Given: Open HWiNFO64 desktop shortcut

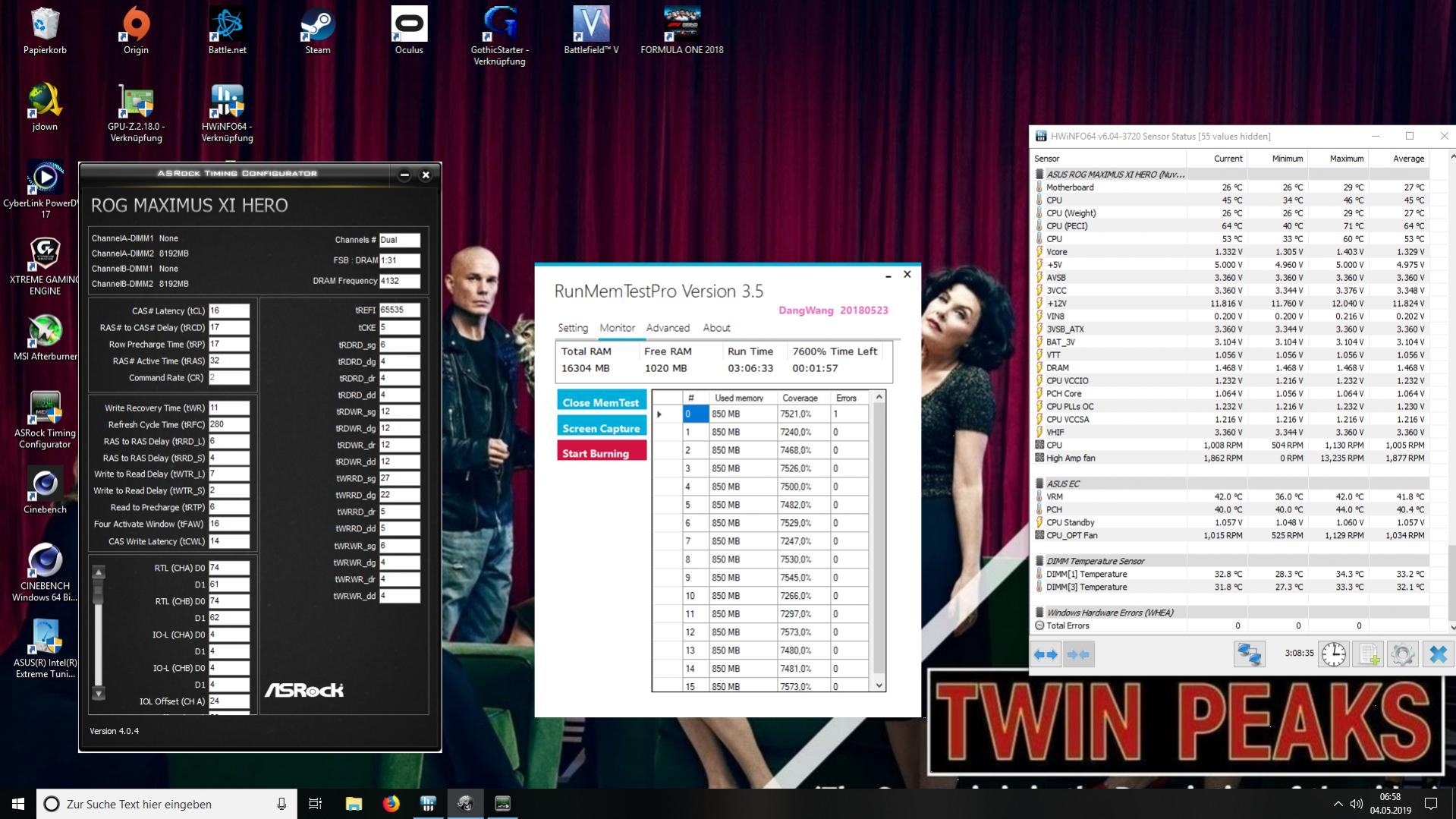Looking at the screenshot, I should tap(227, 112).
